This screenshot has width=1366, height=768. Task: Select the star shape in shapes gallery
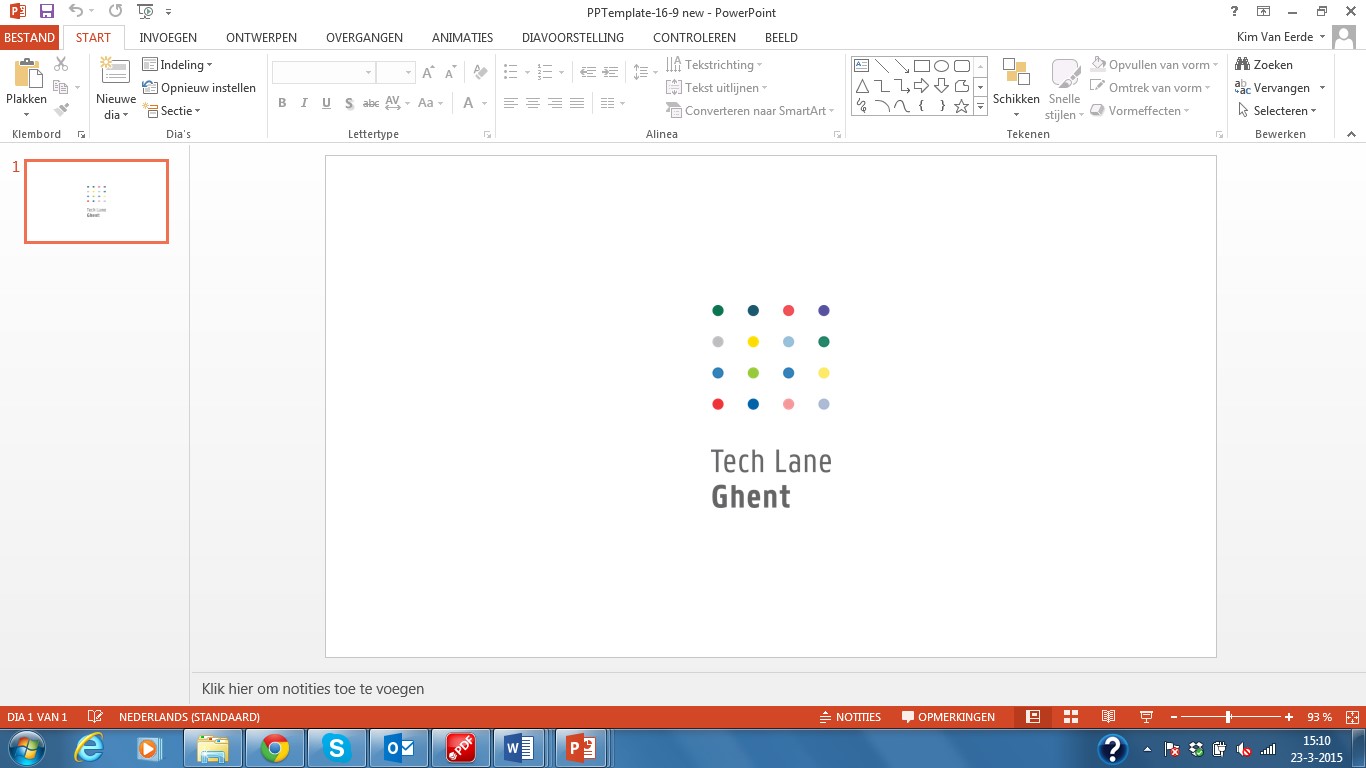click(961, 106)
